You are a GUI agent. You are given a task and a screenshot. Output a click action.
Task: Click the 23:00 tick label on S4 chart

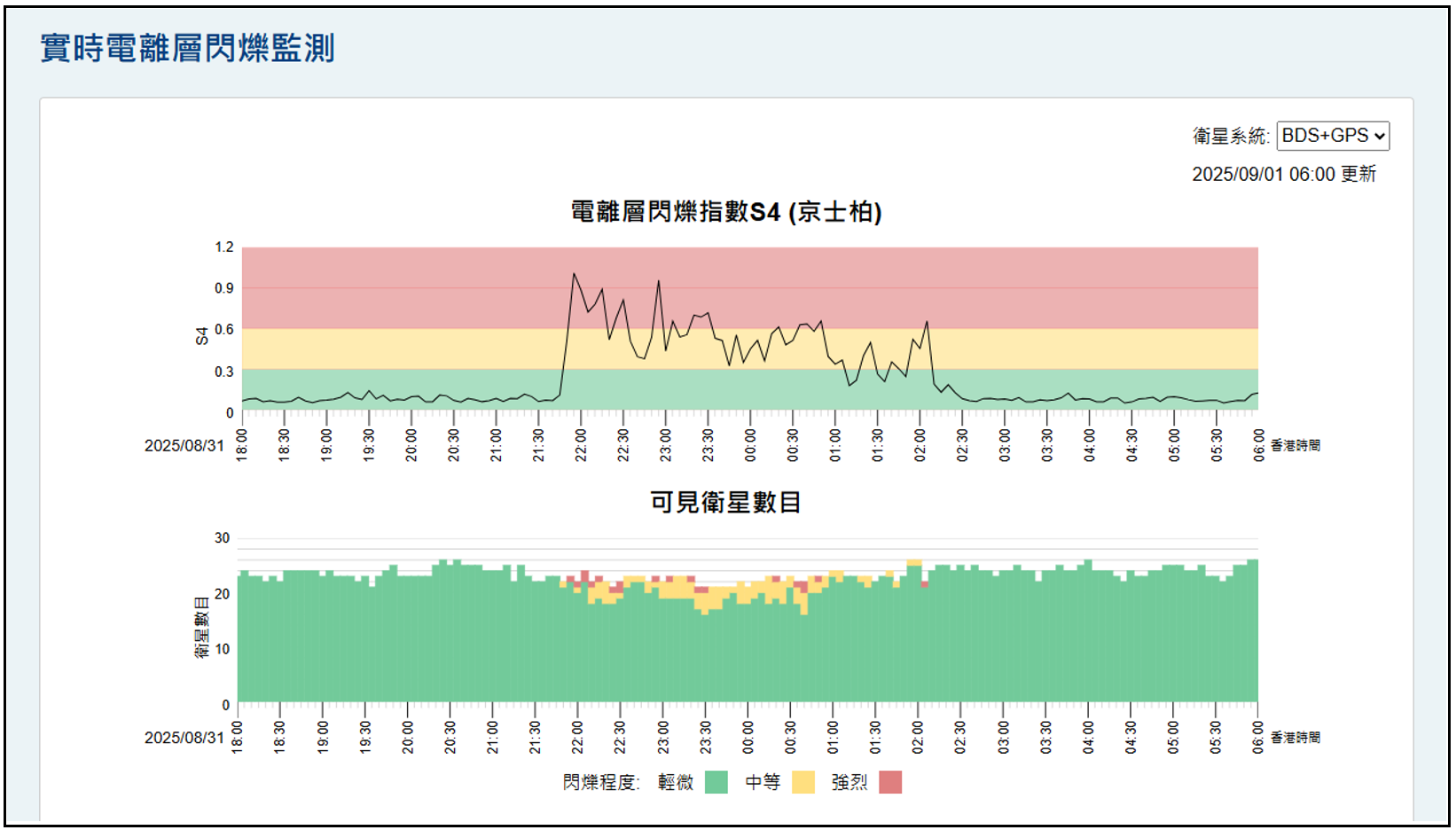coord(666,445)
